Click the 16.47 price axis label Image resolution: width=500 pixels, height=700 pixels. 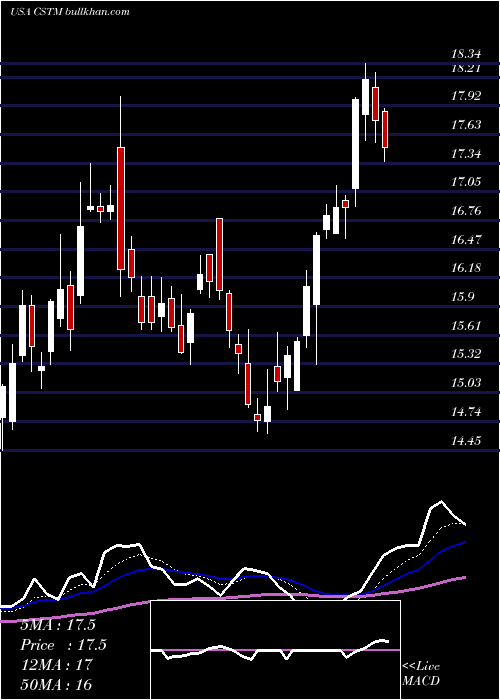467,240
